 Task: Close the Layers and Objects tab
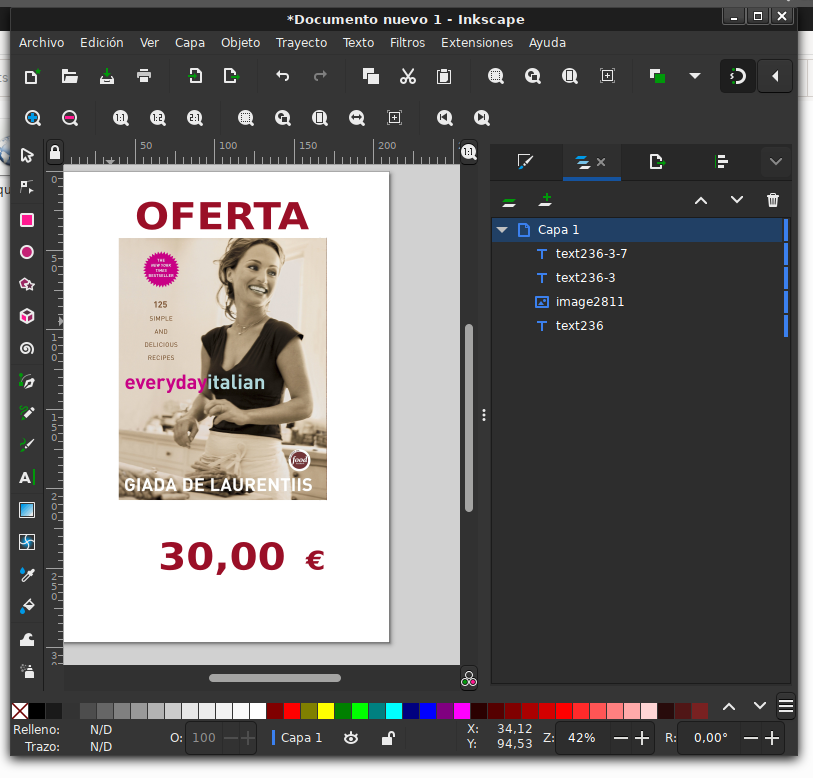(x=601, y=162)
